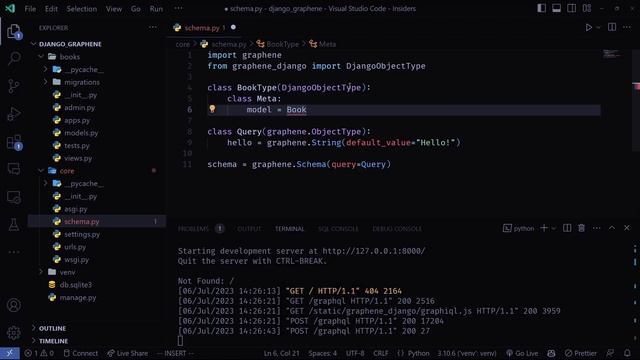The height and width of the screenshot is (360, 640).
Task: Open the View menu
Action: click(113, 9)
